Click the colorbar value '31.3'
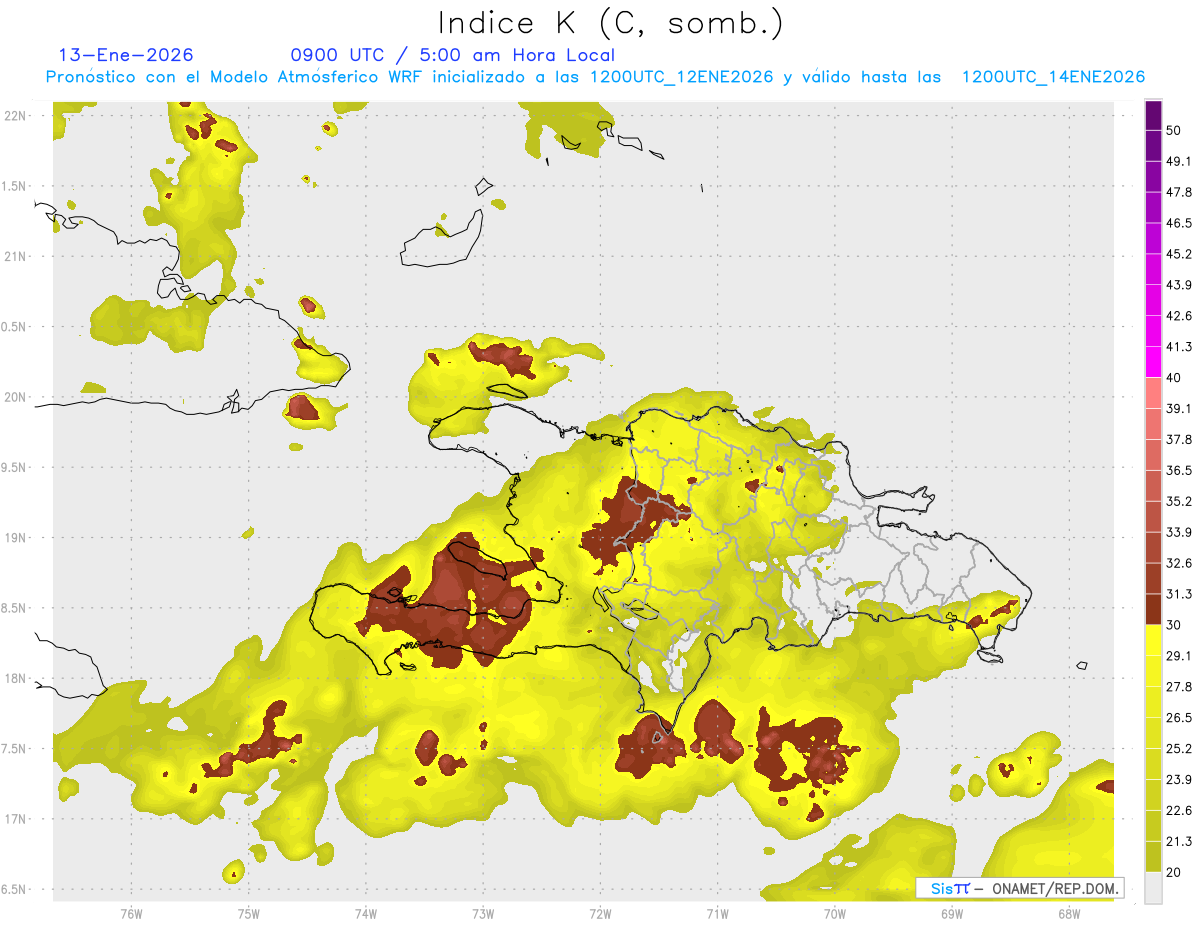The width and height of the screenshot is (1200, 927). pyautogui.click(x=1179, y=594)
